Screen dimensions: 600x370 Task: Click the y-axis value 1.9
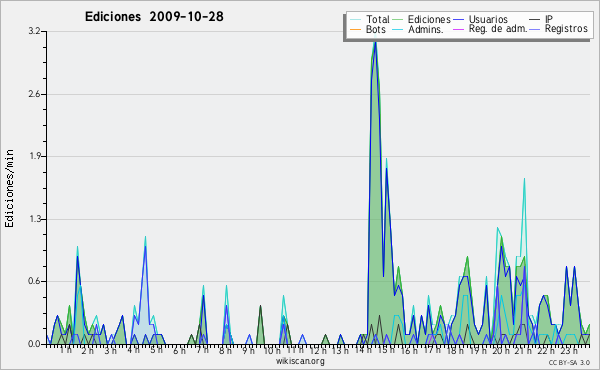click(35, 156)
